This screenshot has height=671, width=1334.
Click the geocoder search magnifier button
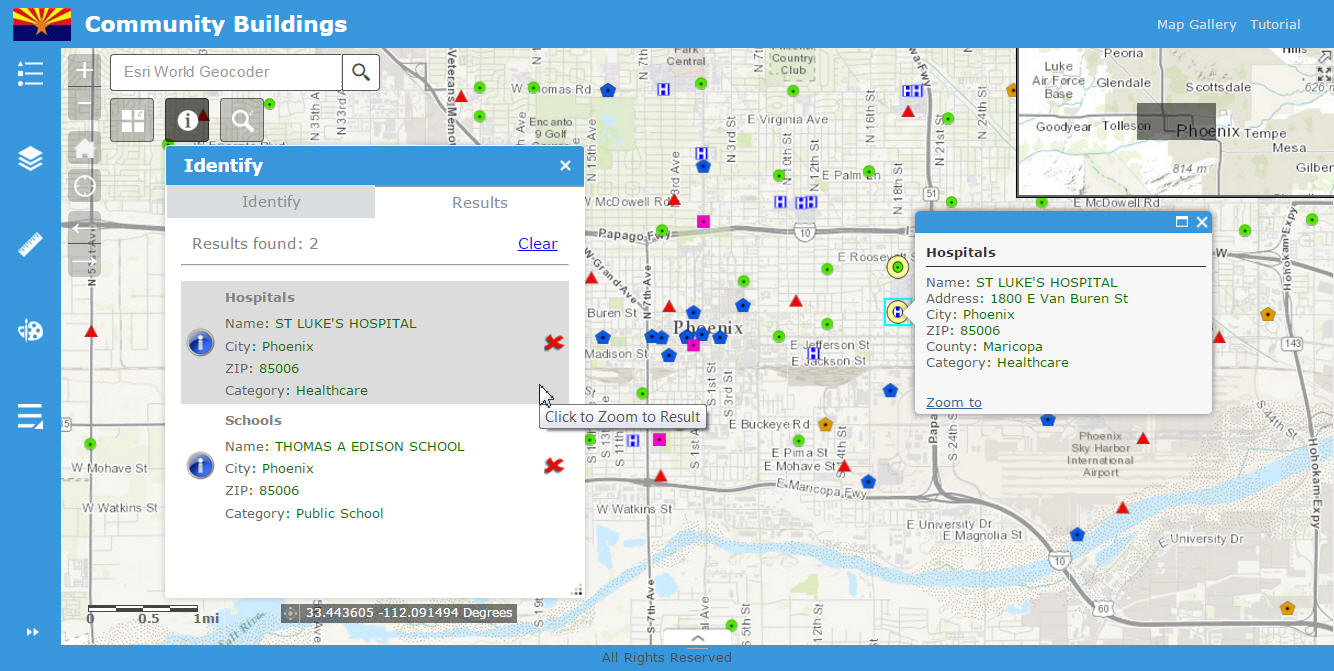[361, 72]
